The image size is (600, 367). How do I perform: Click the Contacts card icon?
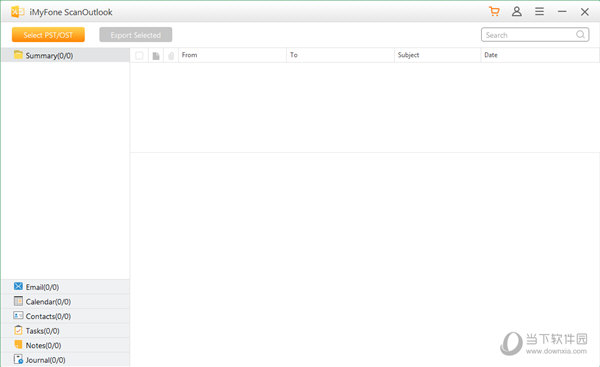point(18,315)
